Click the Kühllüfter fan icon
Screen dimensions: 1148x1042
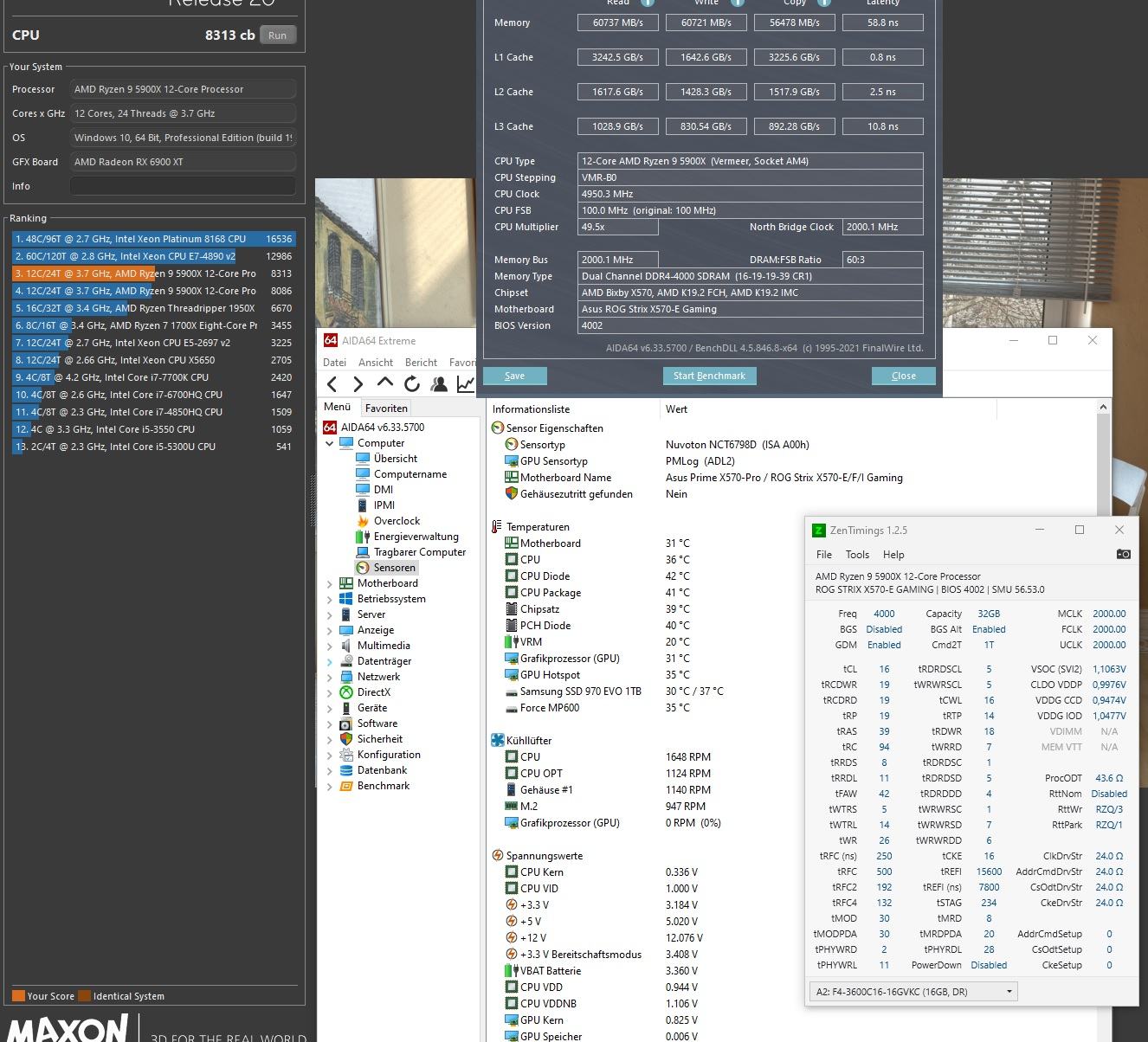(x=498, y=741)
